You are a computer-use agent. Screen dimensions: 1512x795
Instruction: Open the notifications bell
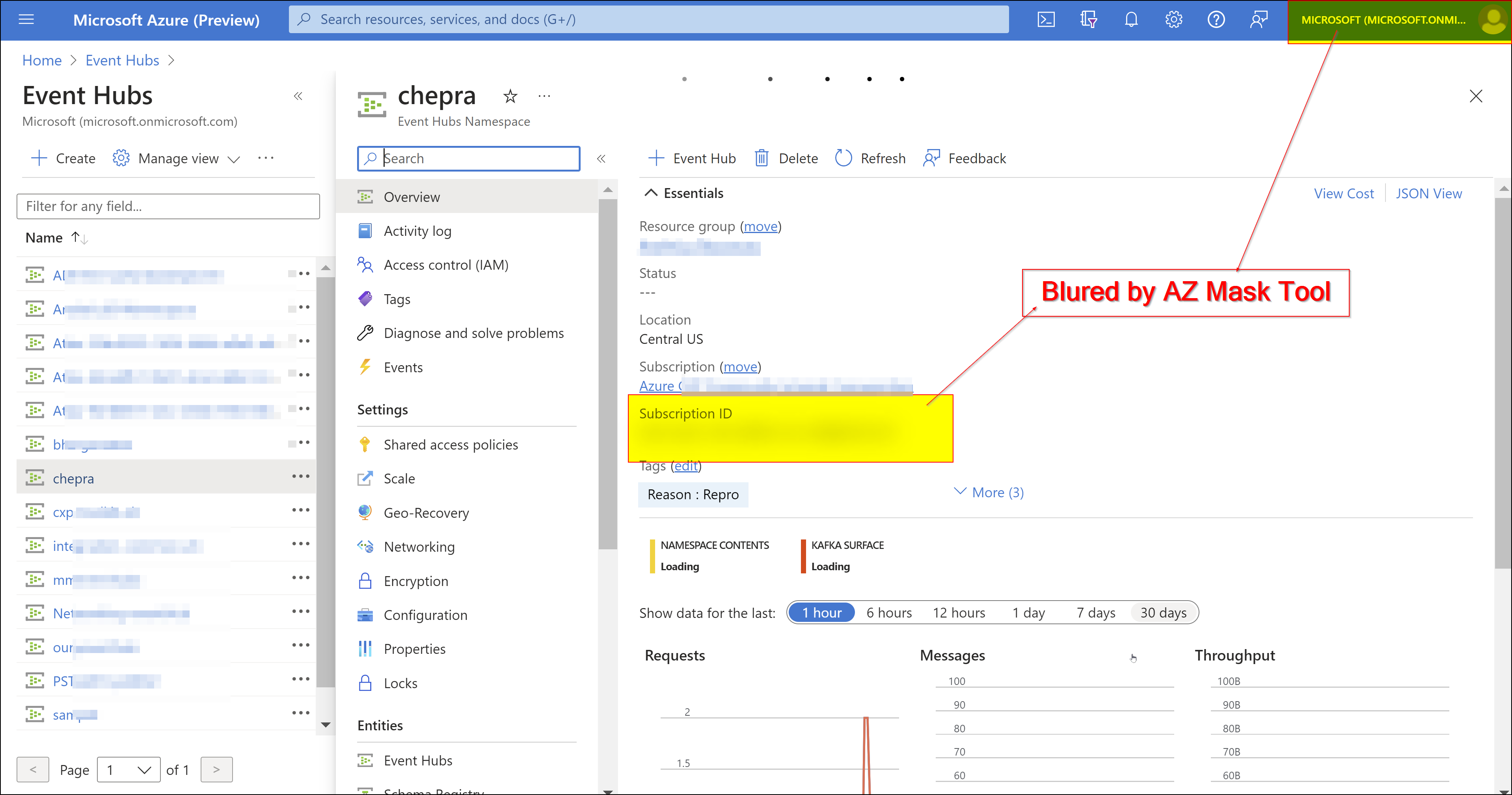click(1131, 19)
